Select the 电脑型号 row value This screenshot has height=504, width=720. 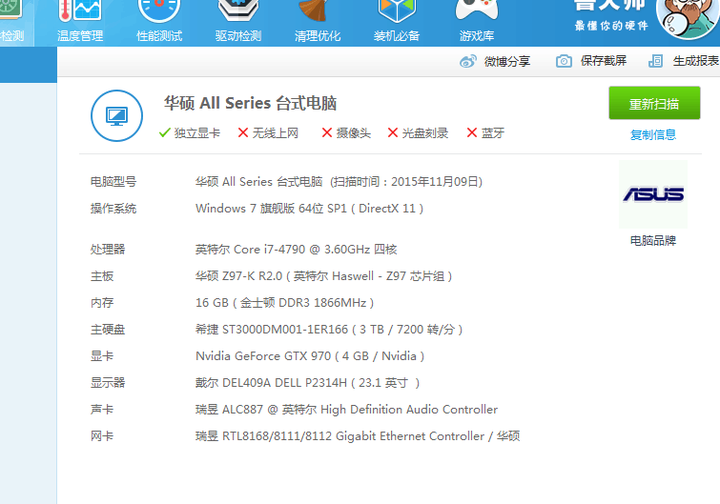click(339, 182)
